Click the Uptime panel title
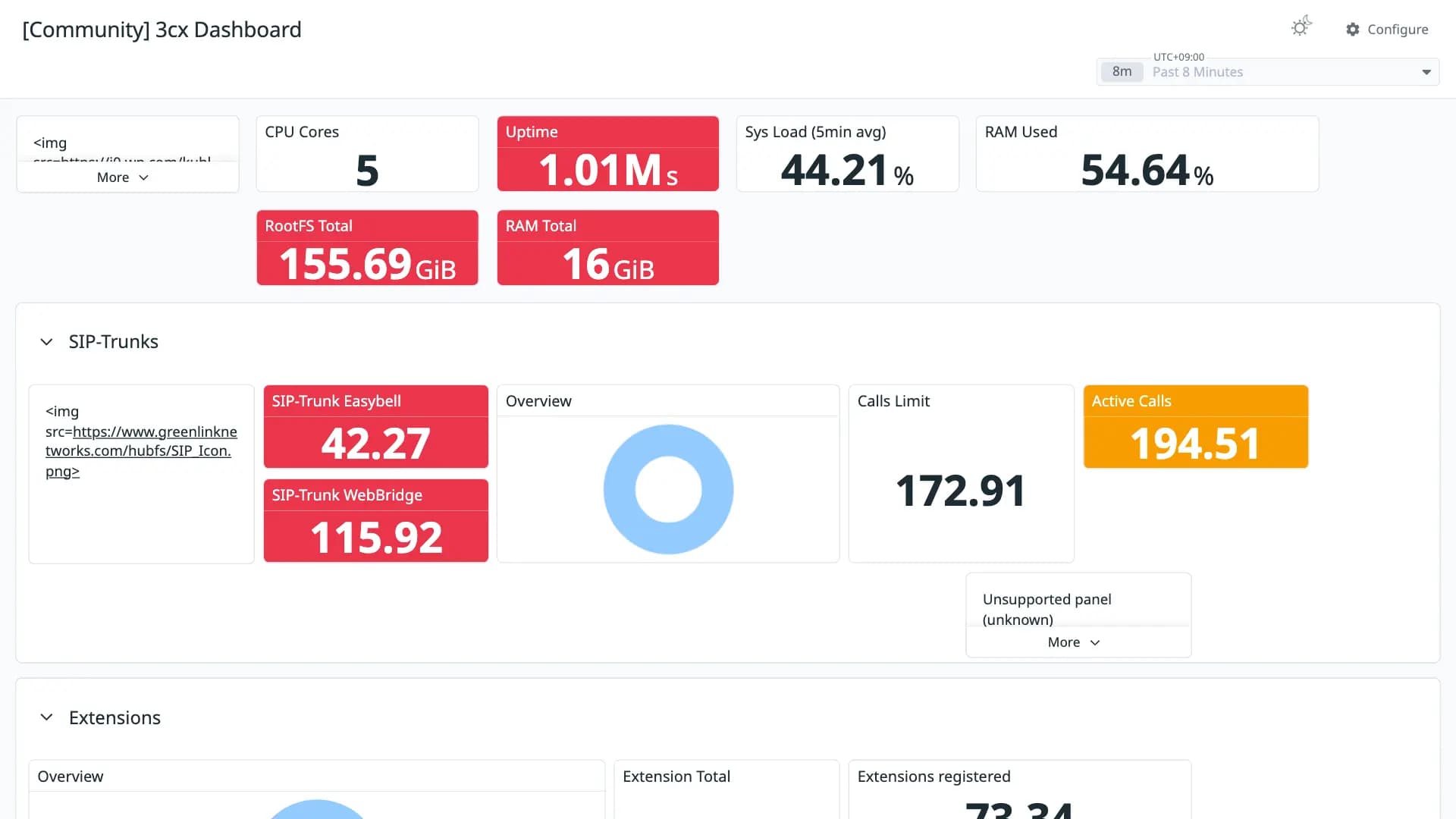The width and height of the screenshot is (1456, 819). click(x=532, y=132)
